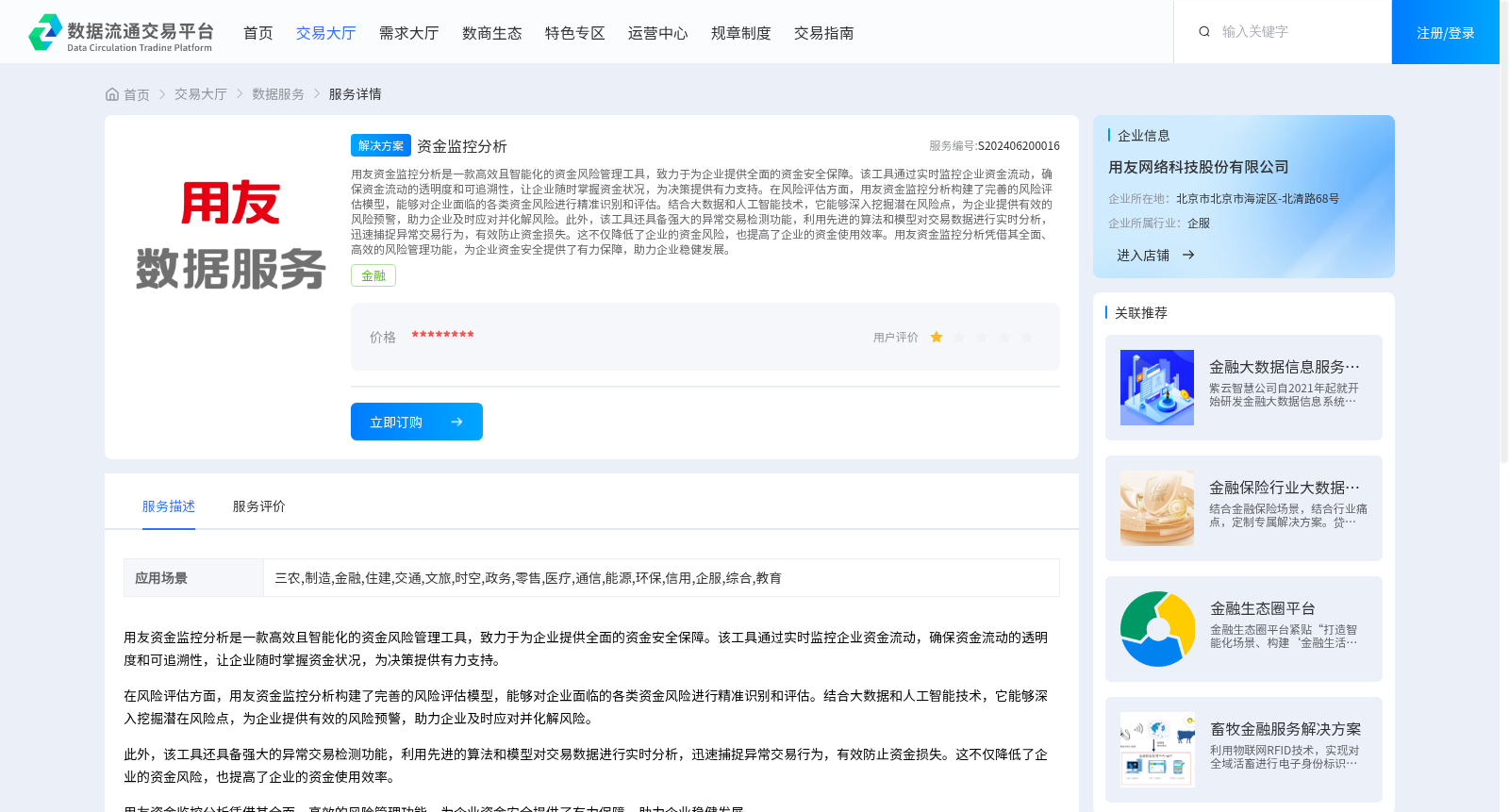Click the home icon in breadcrumb
Image resolution: width=1509 pixels, height=812 pixels.
(x=112, y=94)
